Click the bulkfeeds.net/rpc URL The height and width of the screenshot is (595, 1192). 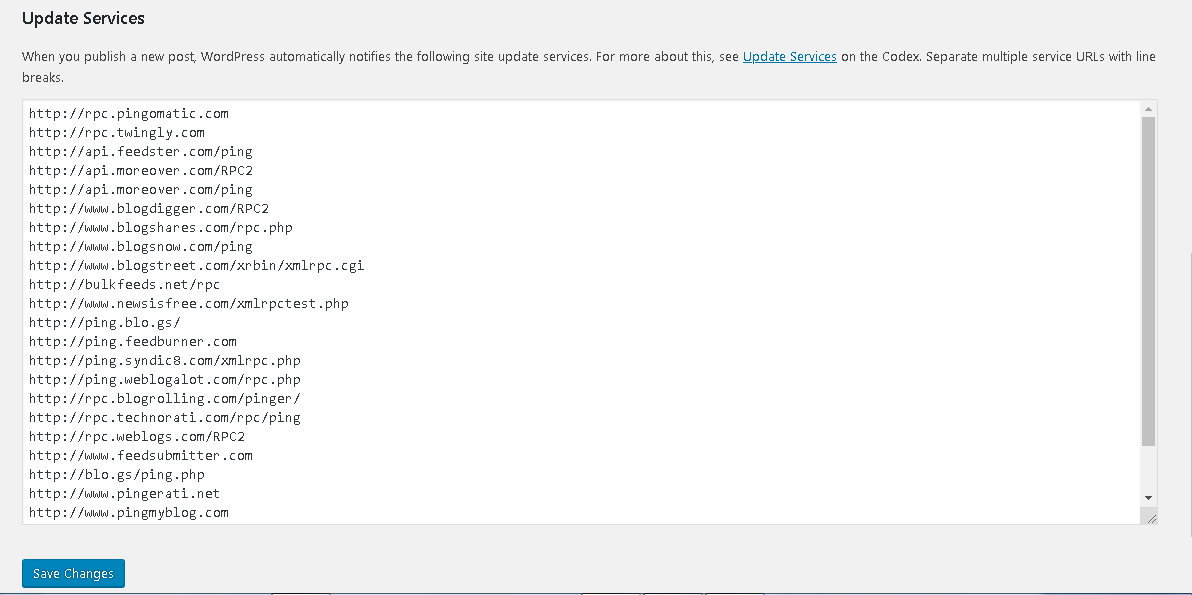point(121,284)
